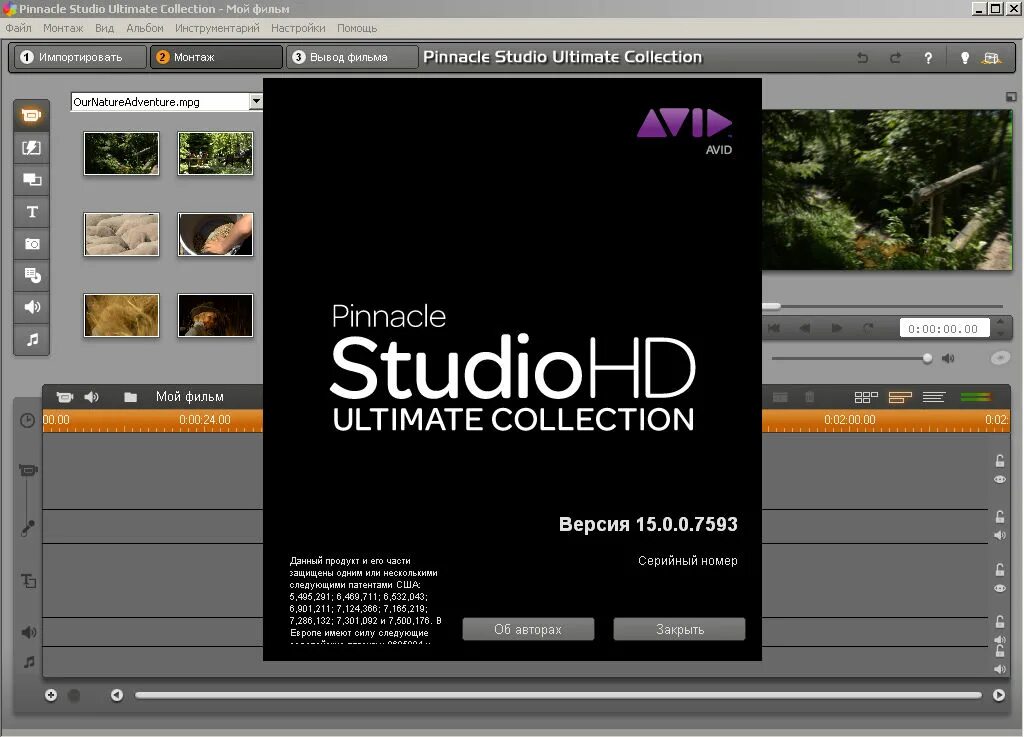Click the player loop playback button
The image size is (1024, 737).
pos(868,328)
